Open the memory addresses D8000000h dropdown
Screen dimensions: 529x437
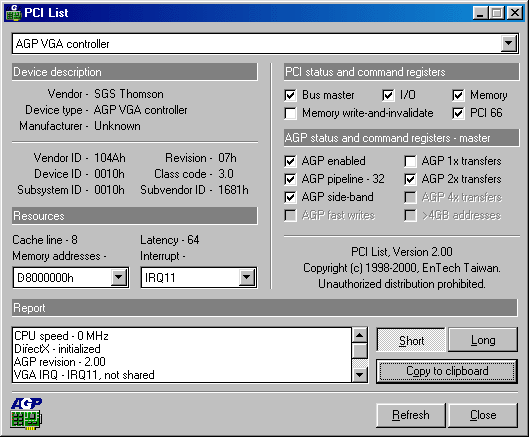point(119,278)
